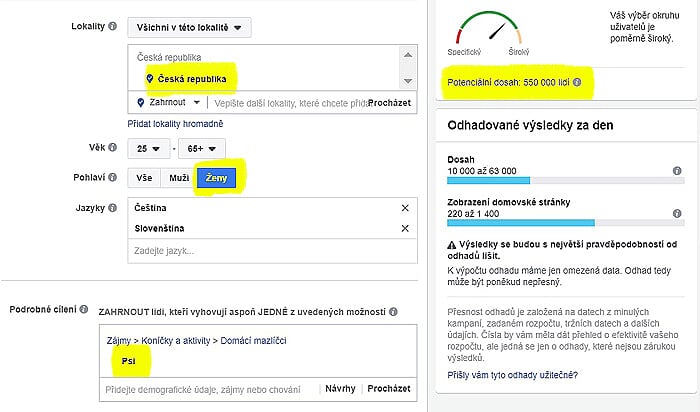This screenshot has width=700, height=412.
Task: Click the info icon beside Věk label
Action: pyautogui.click(x=112, y=147)
